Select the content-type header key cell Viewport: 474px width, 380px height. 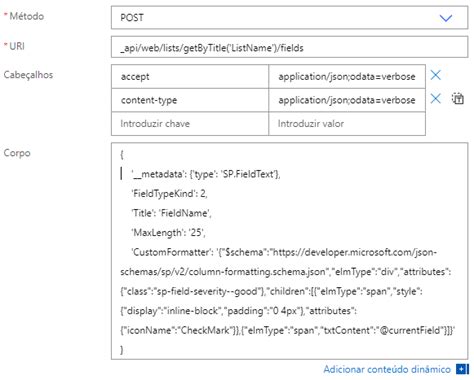coord(190,100)
